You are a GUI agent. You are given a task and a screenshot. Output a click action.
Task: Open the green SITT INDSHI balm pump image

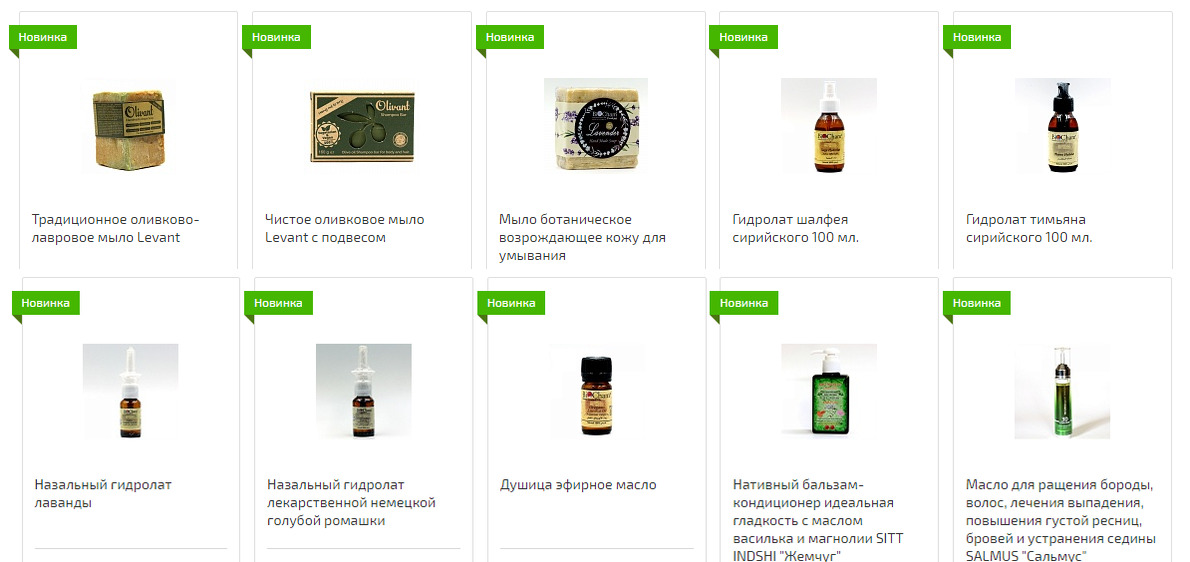tap(829, 391)
